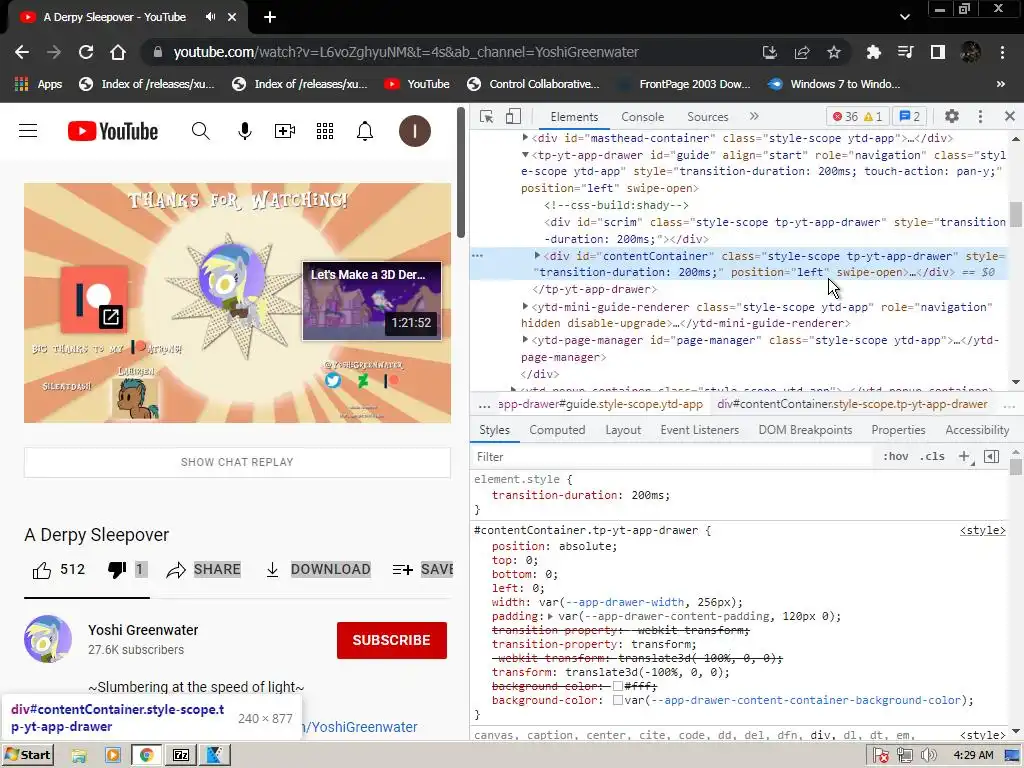Viewport: 1024px width, 768px height.
Task: Click the #fff background-color swatch
Action: pyautogui.click(x=618, y=686)
